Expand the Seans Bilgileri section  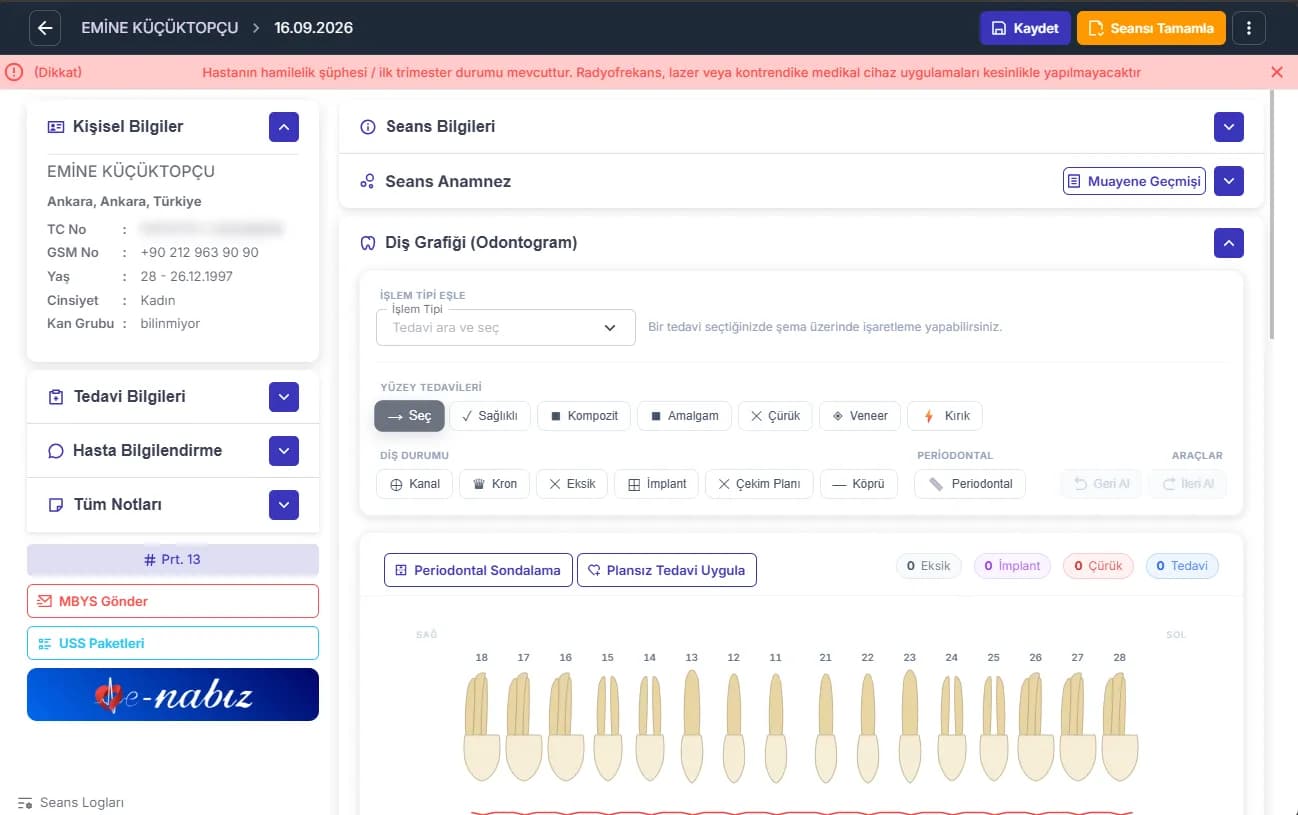tap(1229, 127)
